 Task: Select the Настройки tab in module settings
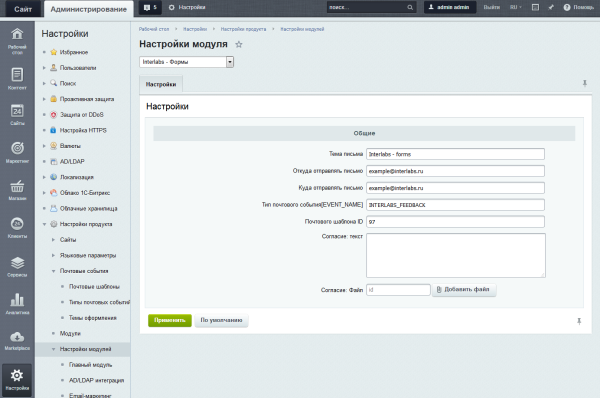coord(161,84)
